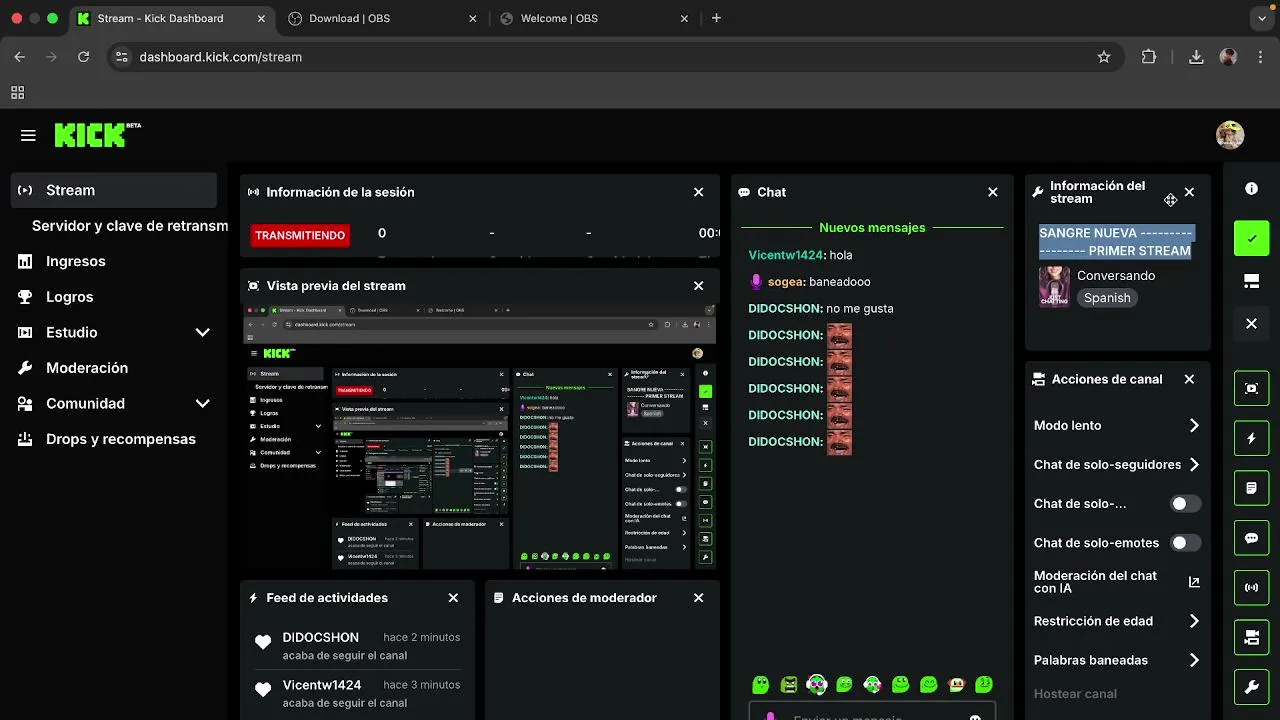The height and width of the screenshot is (720, 1280).
Task: Toggle the stream preview widget icon
Action: 1251,388
